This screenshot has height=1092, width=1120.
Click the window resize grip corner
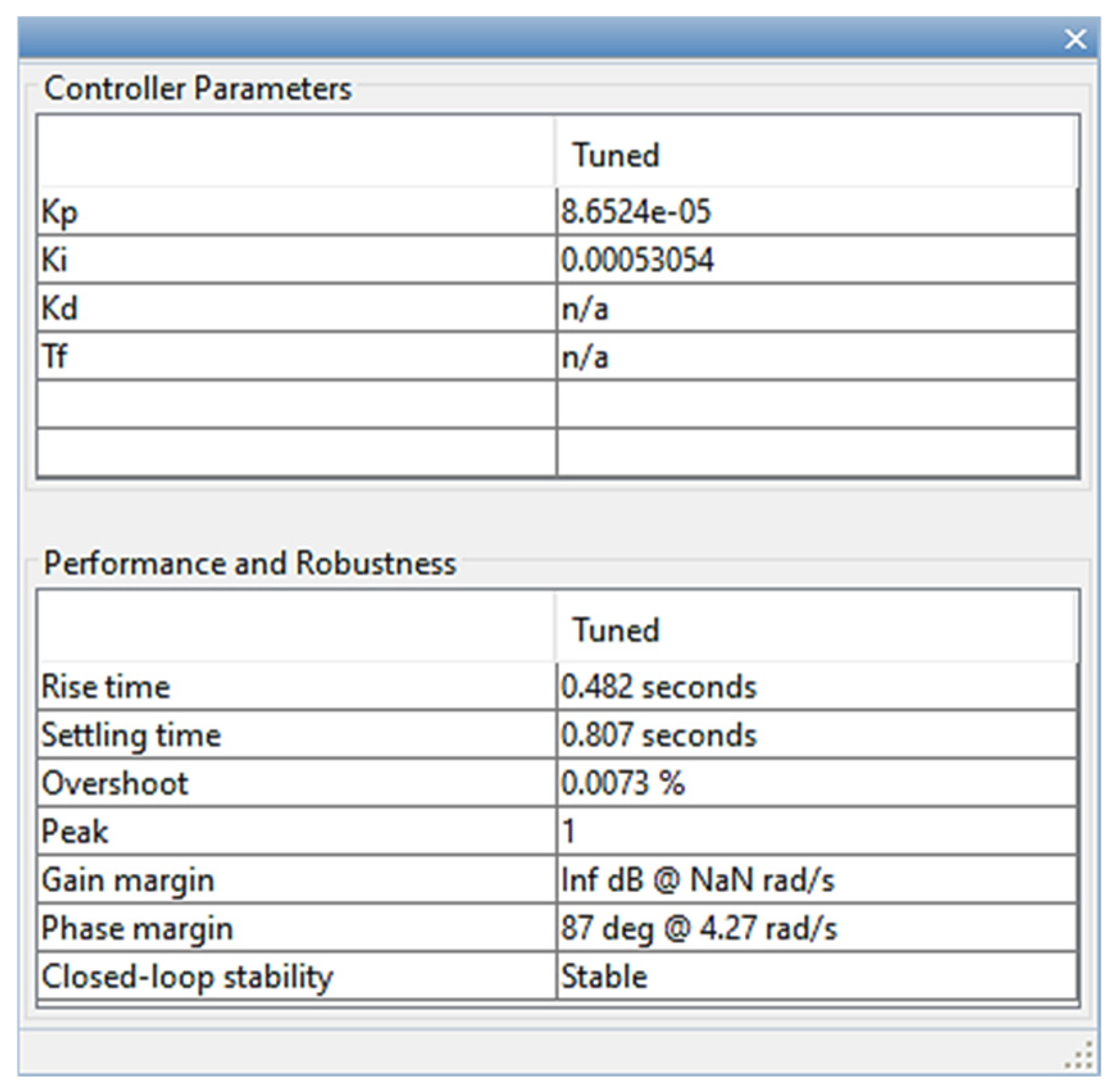(x=1080, y=1056)
